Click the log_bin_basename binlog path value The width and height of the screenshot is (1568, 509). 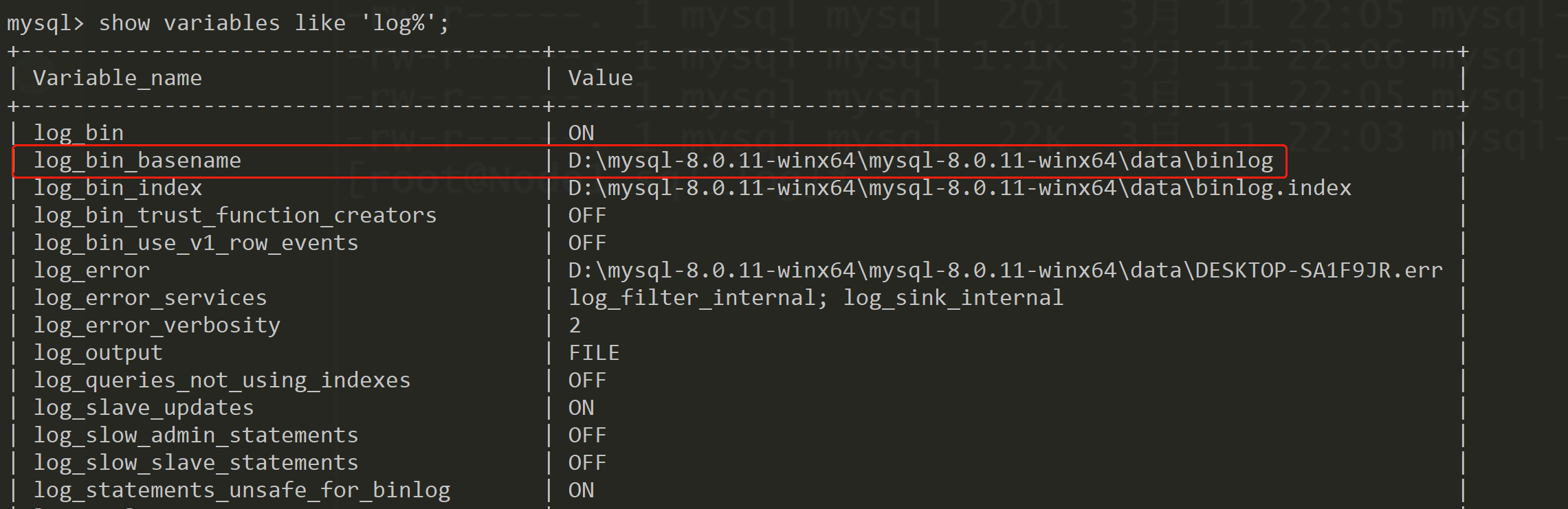point(920,161)
